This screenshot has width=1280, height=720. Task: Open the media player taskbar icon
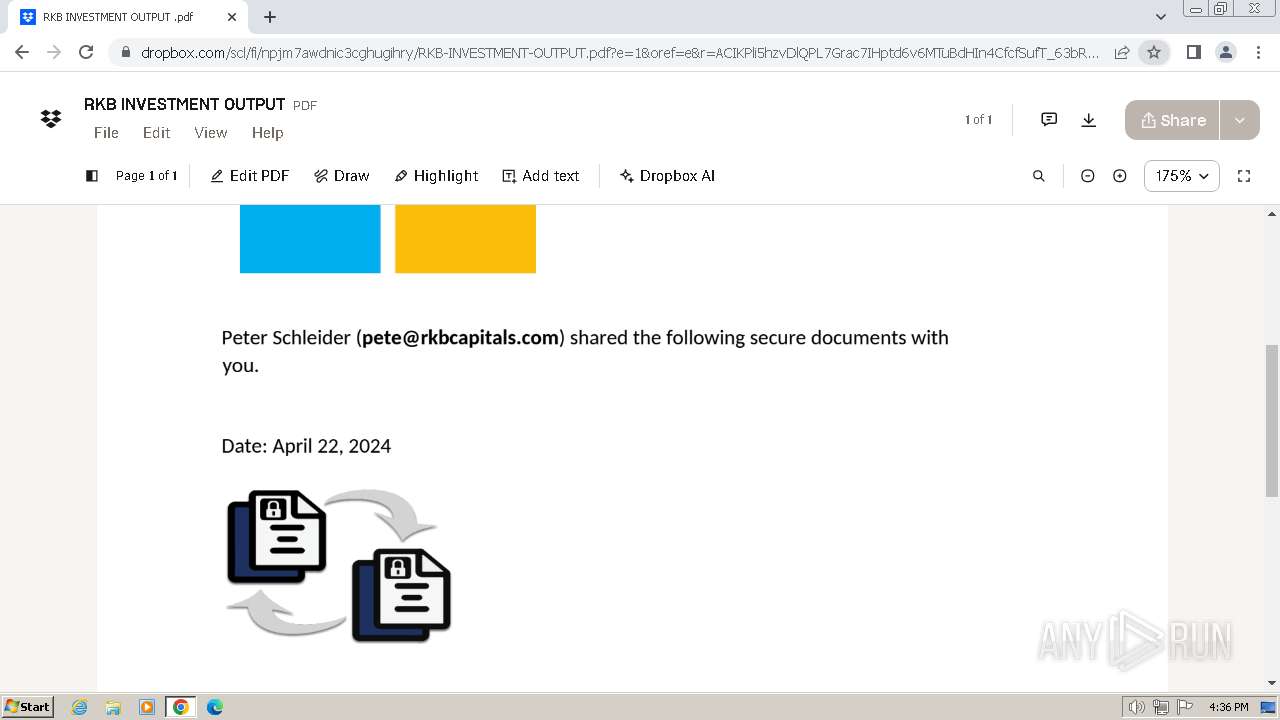tap(147, 707)
